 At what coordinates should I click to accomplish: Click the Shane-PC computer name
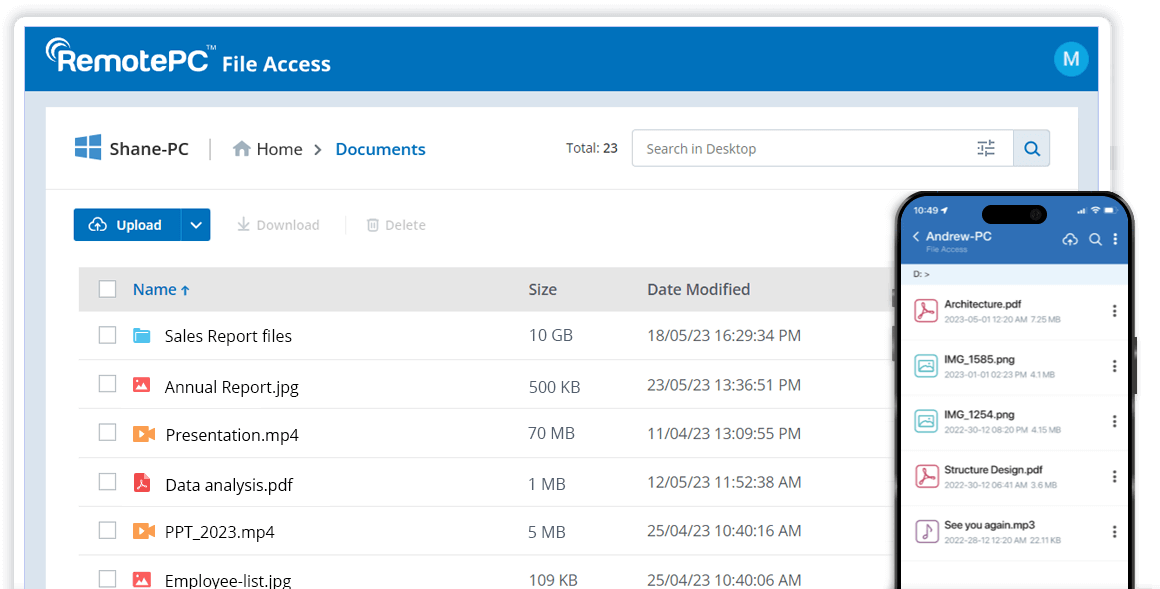pyautogui.click(x=149, y=149)
